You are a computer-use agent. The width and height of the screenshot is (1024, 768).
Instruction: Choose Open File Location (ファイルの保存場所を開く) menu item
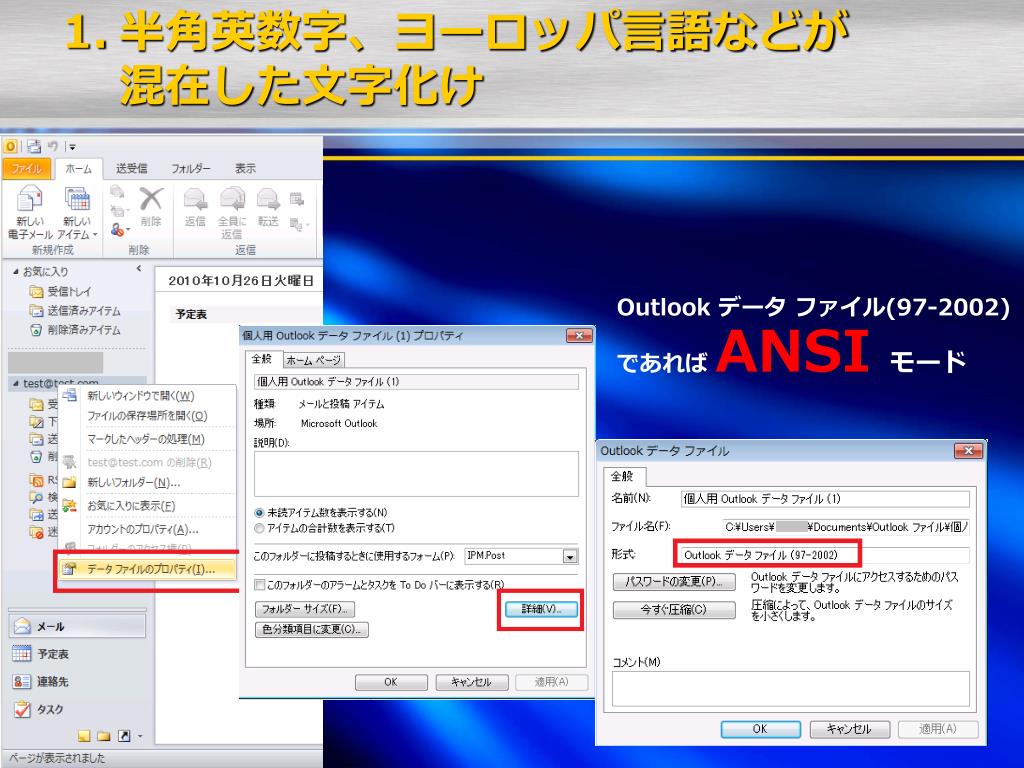147,416
